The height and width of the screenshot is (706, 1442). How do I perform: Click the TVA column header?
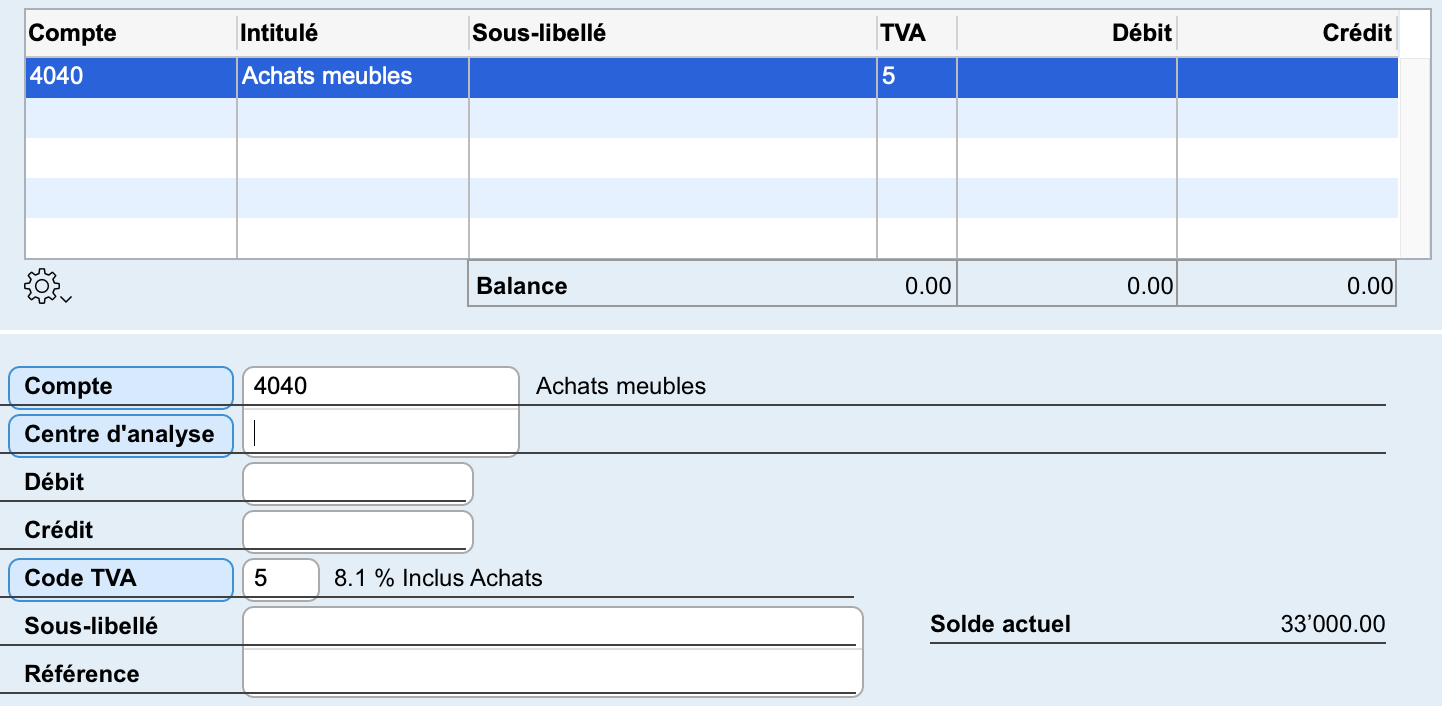tap(916, 33)
